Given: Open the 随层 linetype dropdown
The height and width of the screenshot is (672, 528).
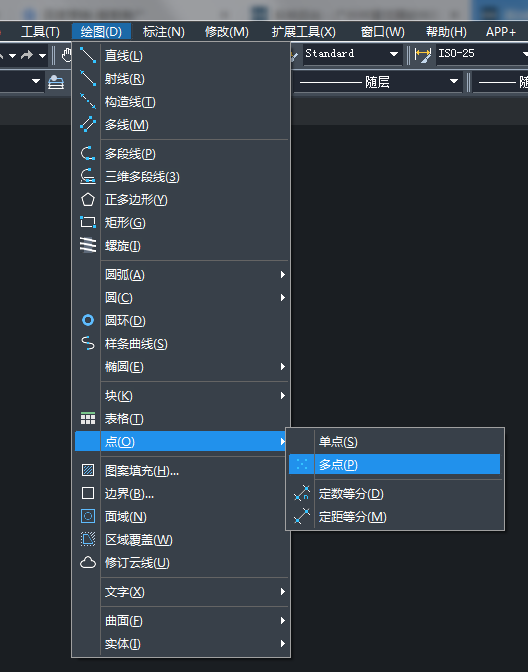Looking at the screenshot, I should [x=453, y=81].
